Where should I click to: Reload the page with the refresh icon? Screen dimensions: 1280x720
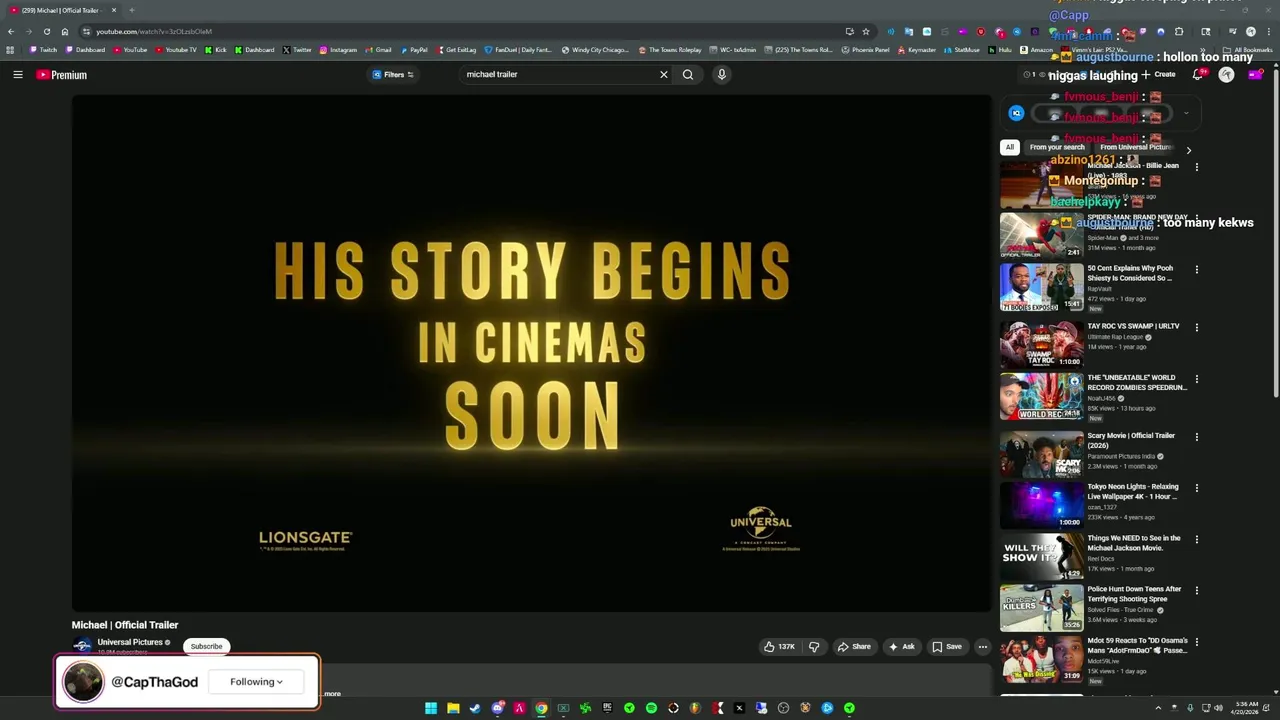pyautogui.click(x=46, y=31)
